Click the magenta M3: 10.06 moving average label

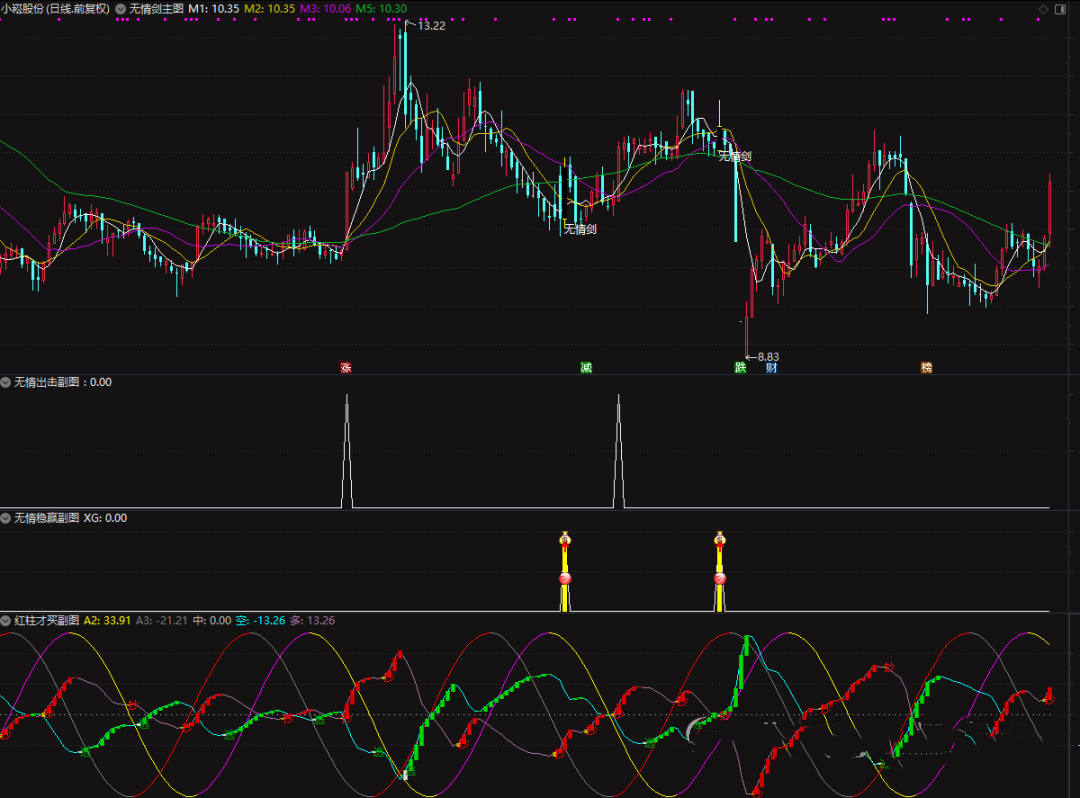pos(325,8)
